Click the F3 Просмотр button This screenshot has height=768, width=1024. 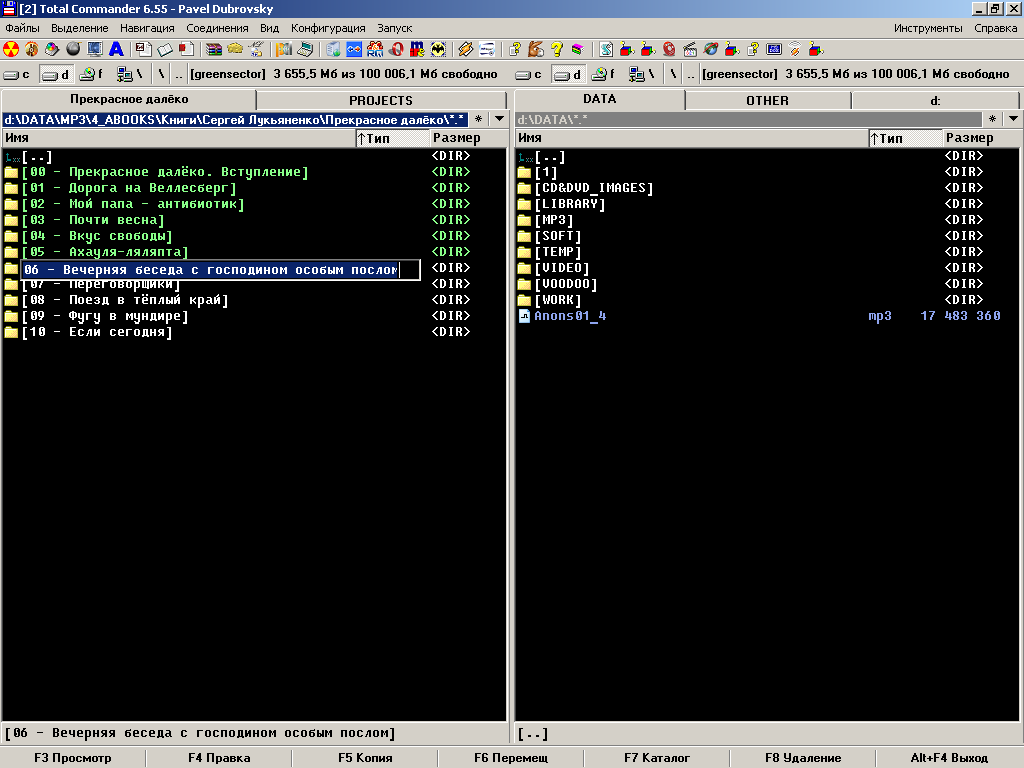tap(72, 758)
